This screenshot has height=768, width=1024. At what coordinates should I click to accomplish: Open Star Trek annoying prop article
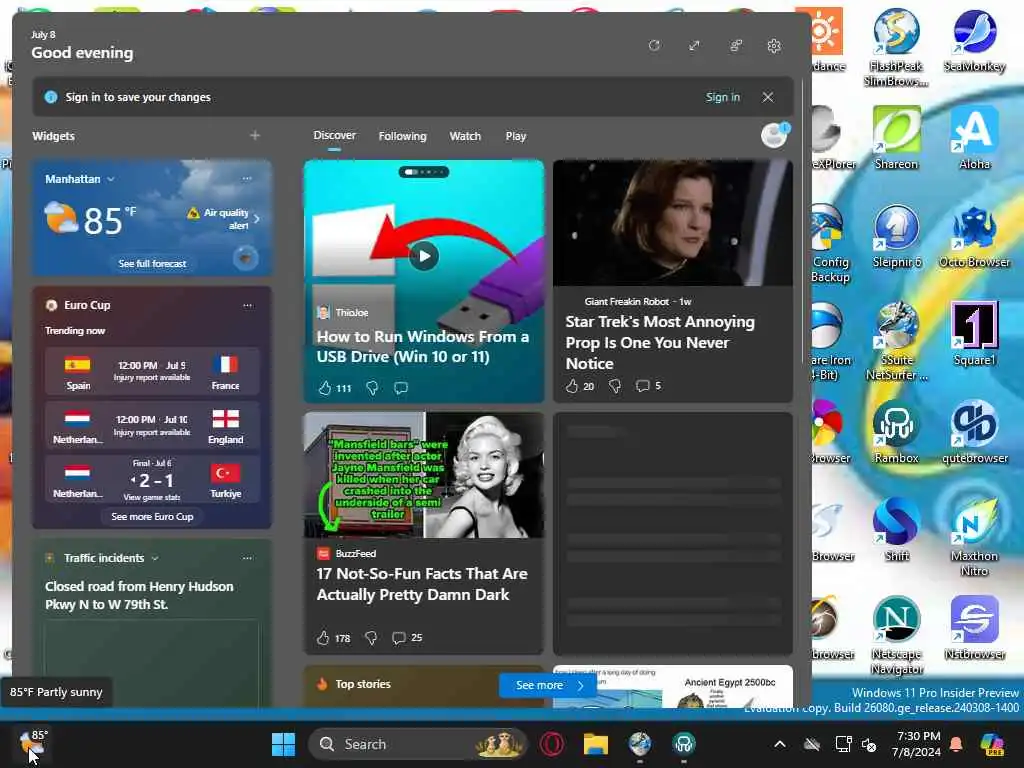(660, 342)
